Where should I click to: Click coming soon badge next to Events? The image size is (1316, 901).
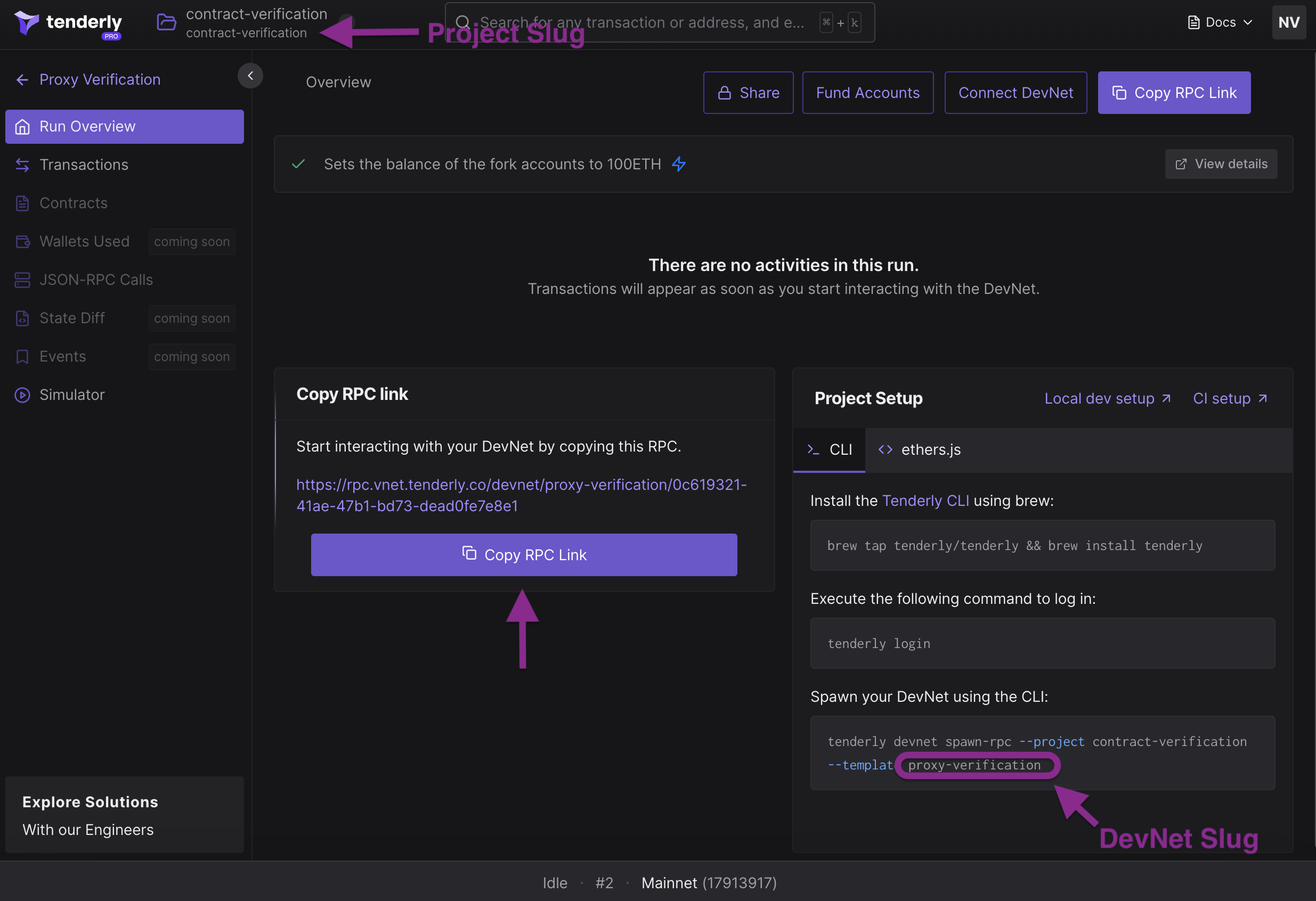[192, 357]
